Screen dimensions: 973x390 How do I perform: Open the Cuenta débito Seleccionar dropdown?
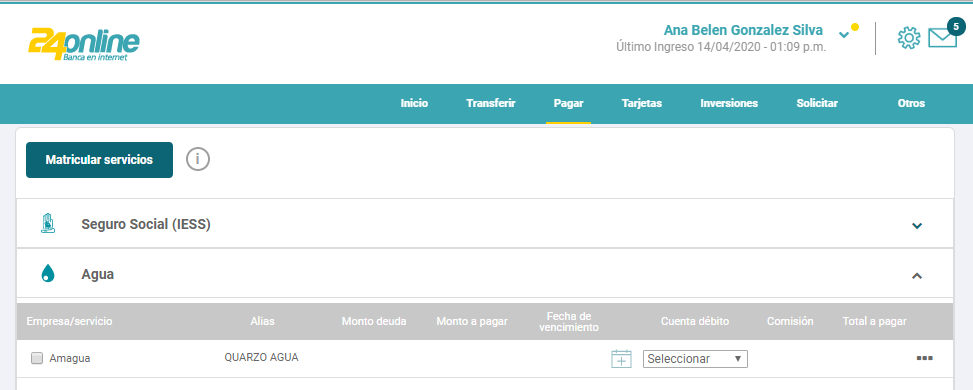[695, 359]
